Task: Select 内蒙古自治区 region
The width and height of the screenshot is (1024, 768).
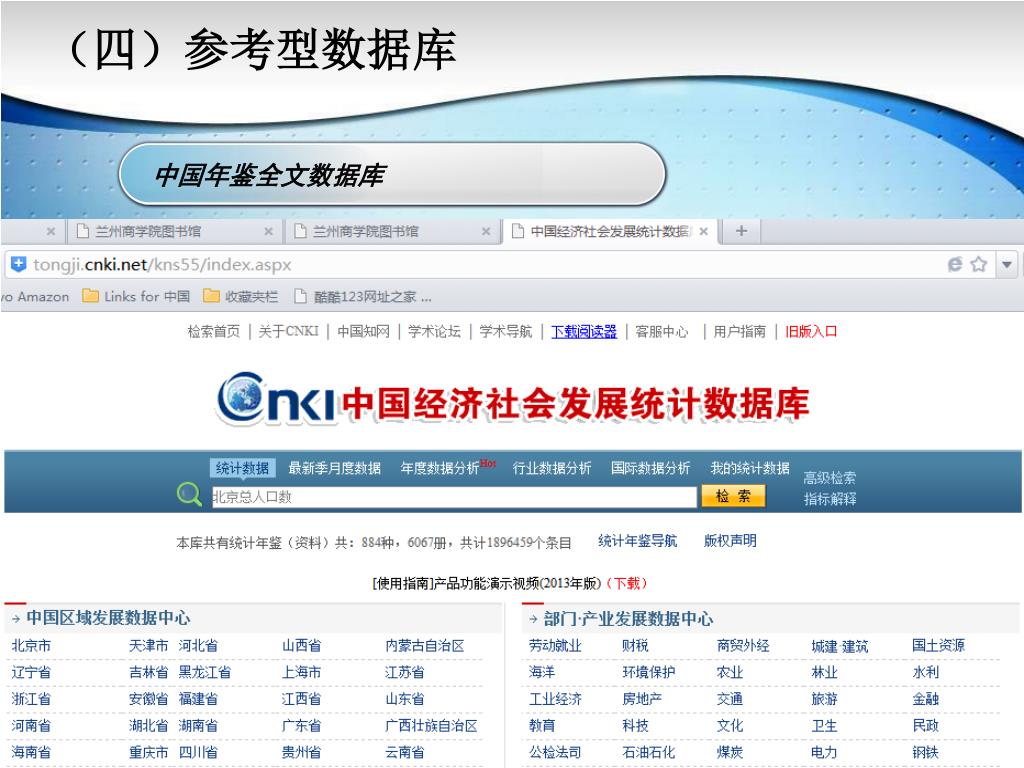Action: tap(424, 646)
